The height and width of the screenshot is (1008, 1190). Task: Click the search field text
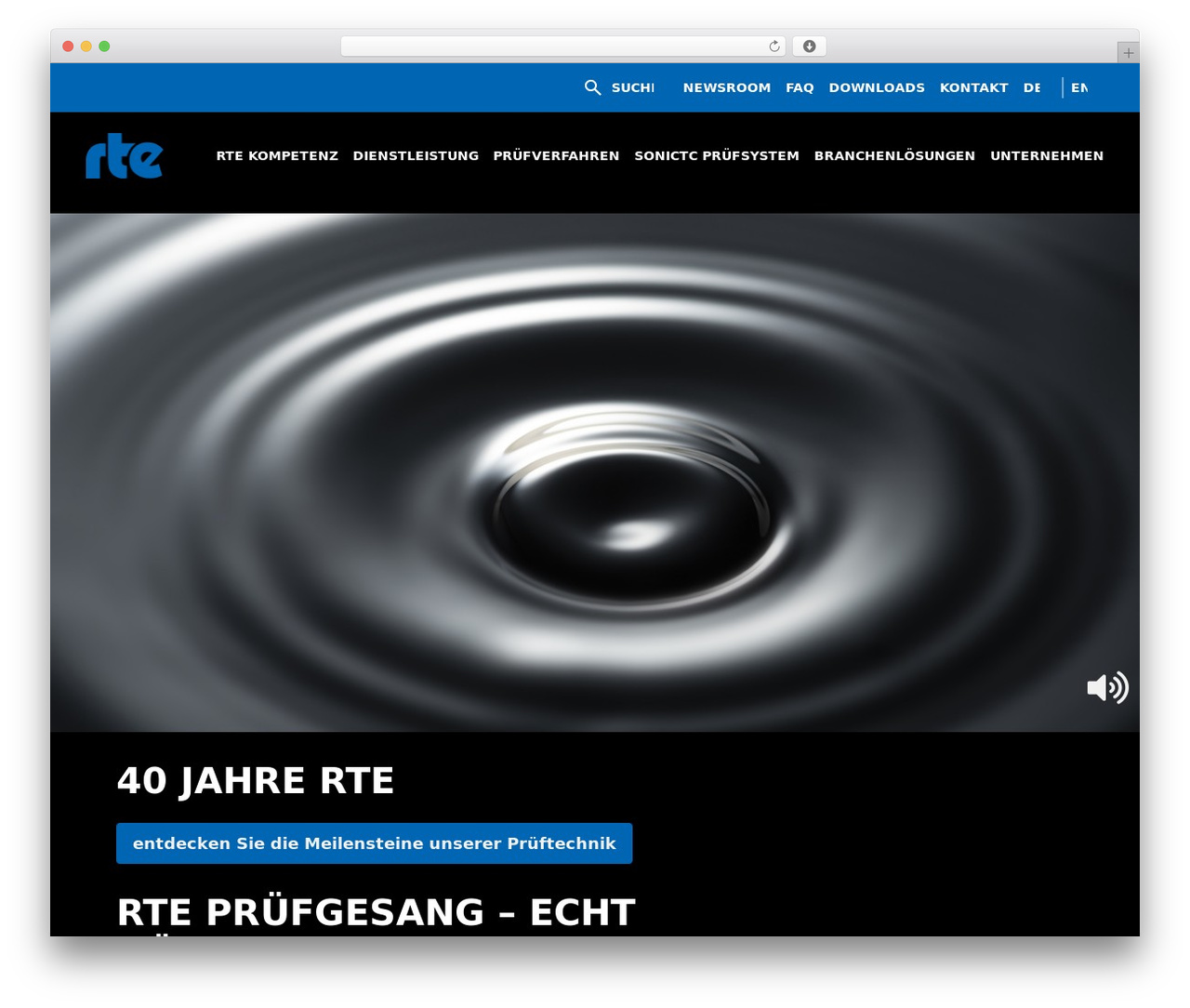632,87
